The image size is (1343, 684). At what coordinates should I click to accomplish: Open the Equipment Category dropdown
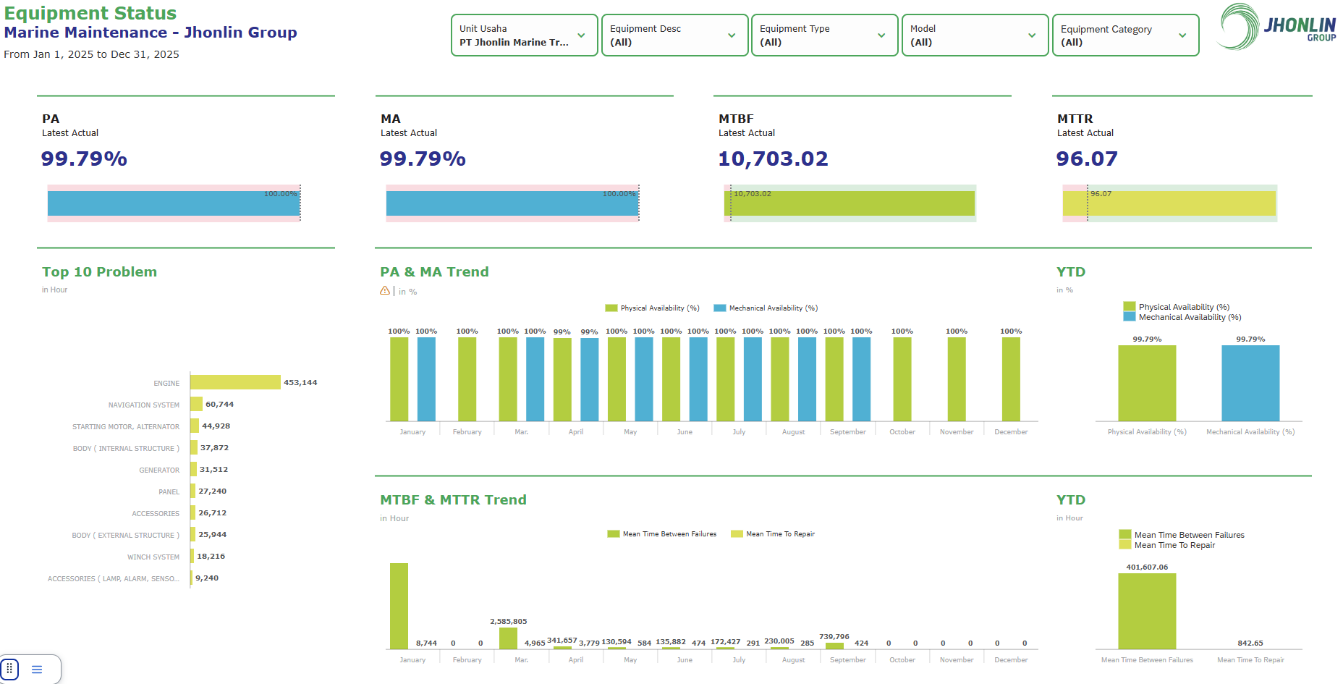1126,35
